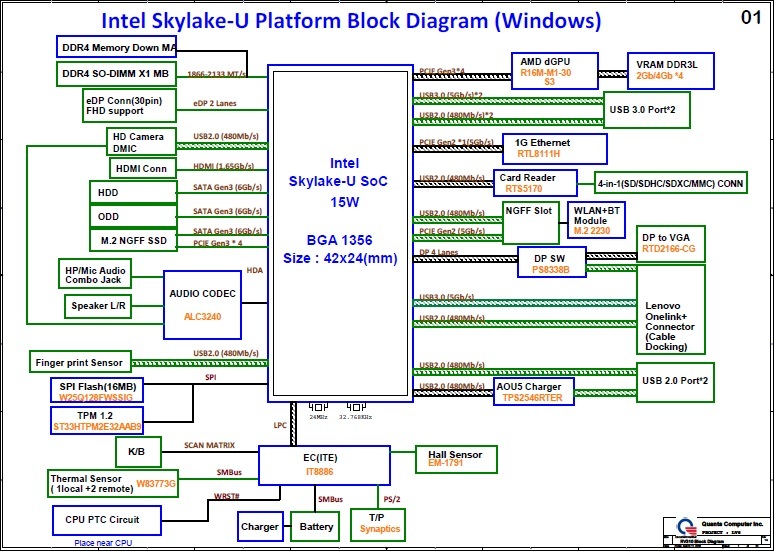Click the "4-in-1(SD/SDHC/SDXC/MMC) CONN" block

[671, 183]
